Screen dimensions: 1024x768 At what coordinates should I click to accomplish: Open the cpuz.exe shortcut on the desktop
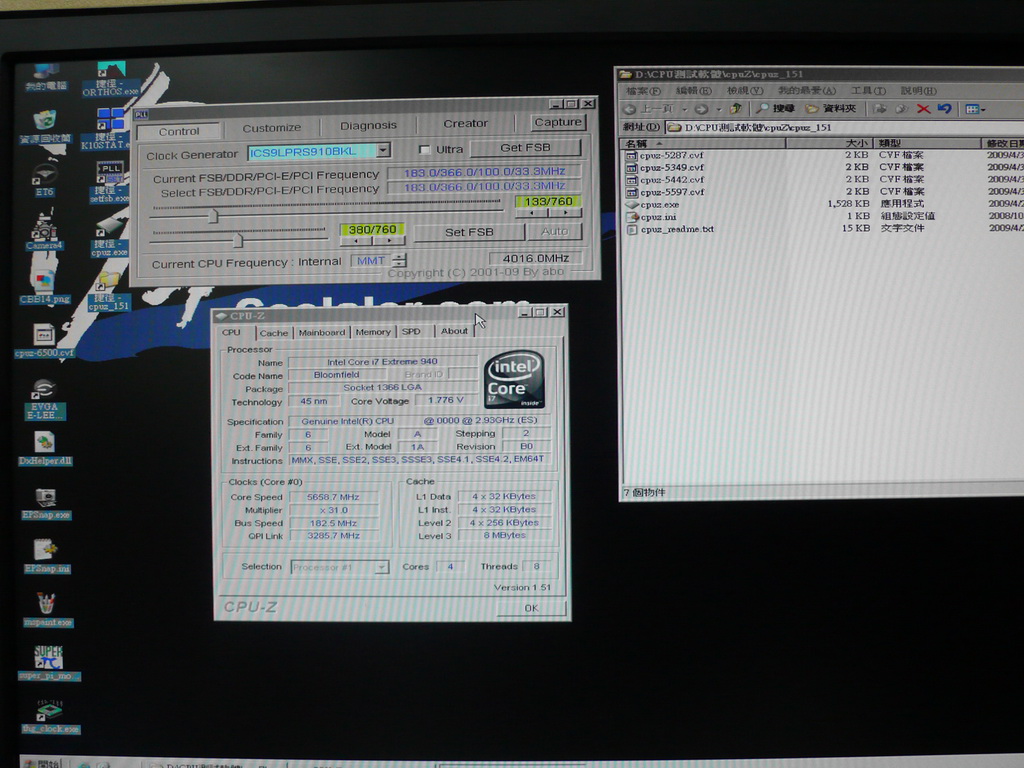point(109,236)
